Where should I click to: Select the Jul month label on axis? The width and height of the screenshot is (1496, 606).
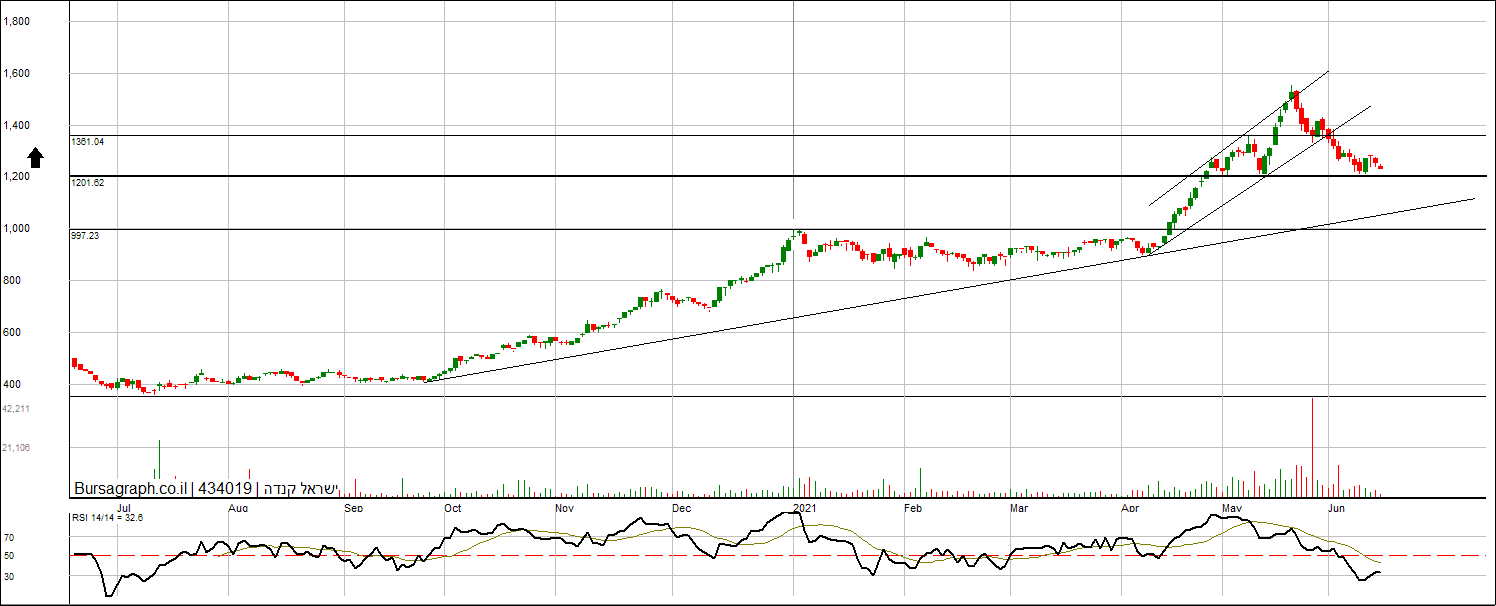(x=123, y=508)
